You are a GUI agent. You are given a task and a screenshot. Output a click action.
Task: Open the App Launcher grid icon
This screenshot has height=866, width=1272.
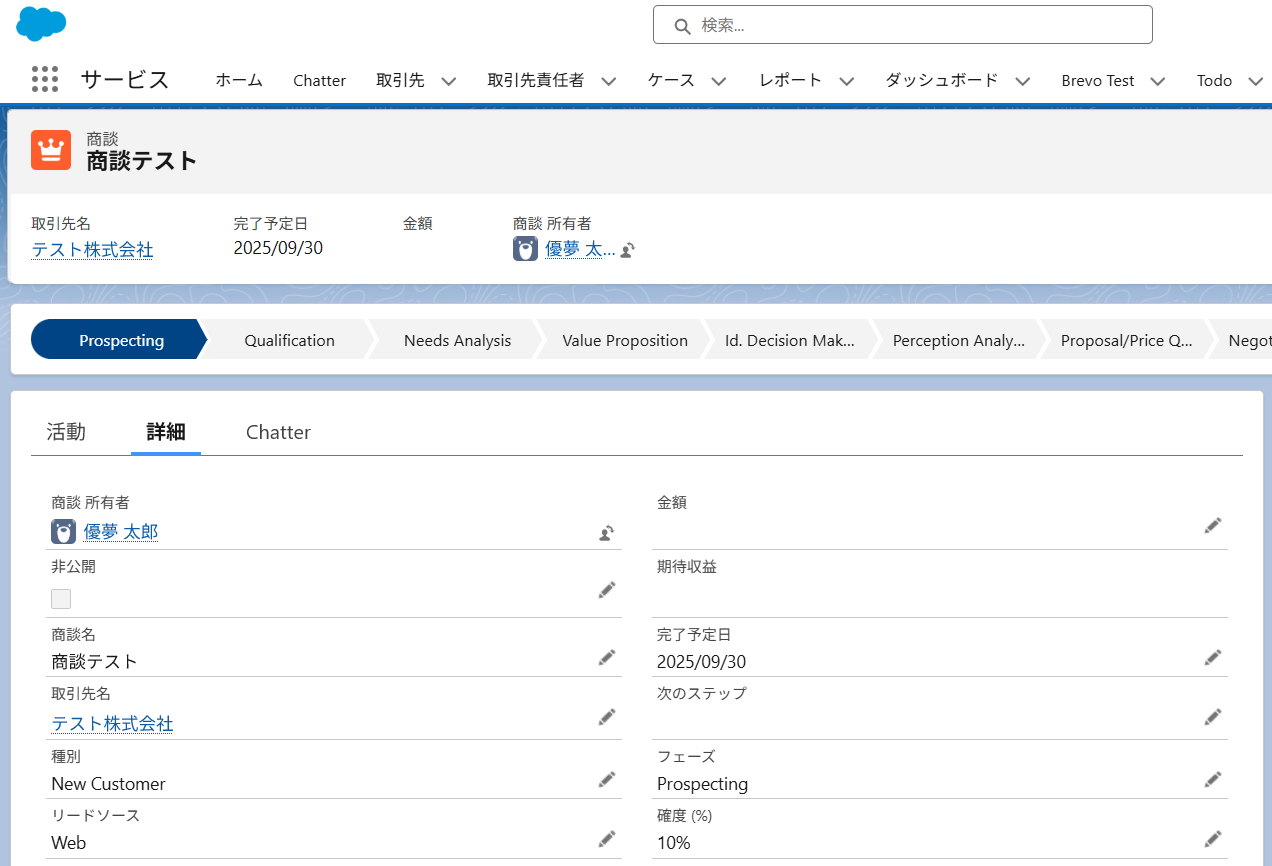pyautogui.click(x=44, y=80)
